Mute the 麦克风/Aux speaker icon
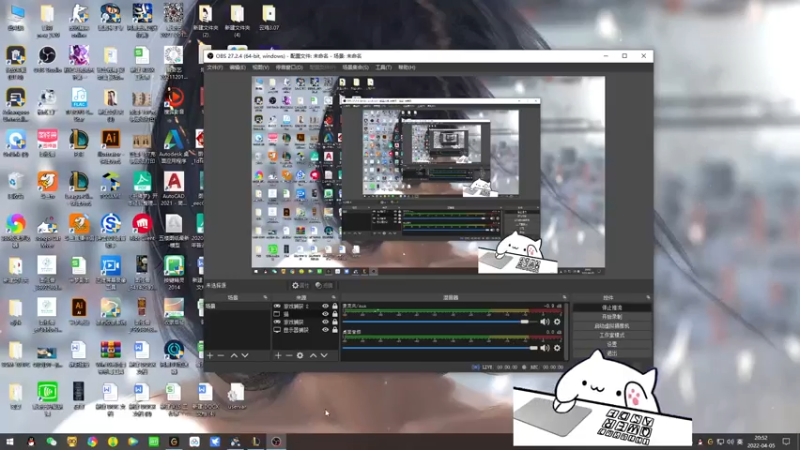 (x=545, y=321)
